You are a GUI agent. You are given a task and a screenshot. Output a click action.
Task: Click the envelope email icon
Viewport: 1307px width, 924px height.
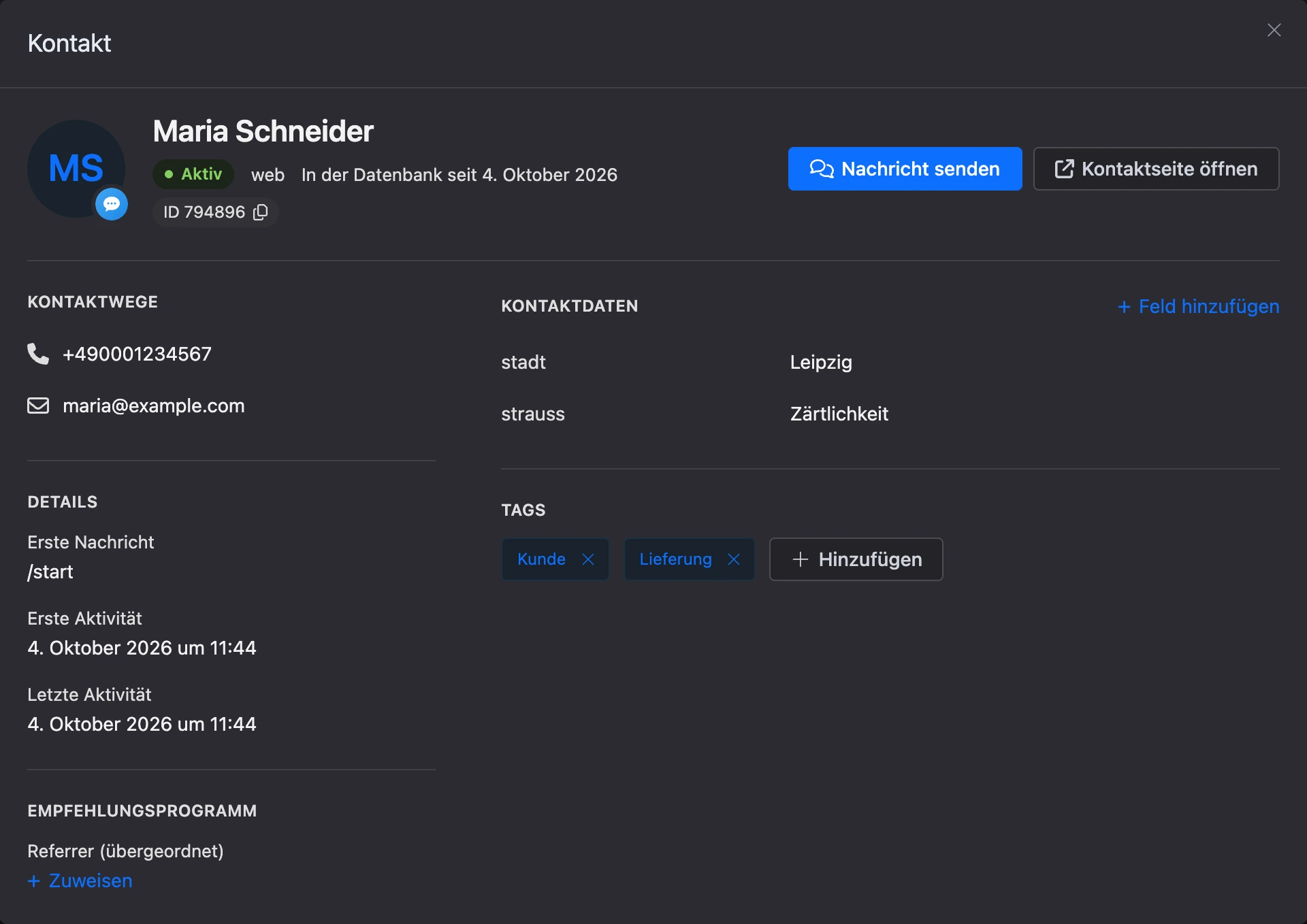[x=38, y=406]
